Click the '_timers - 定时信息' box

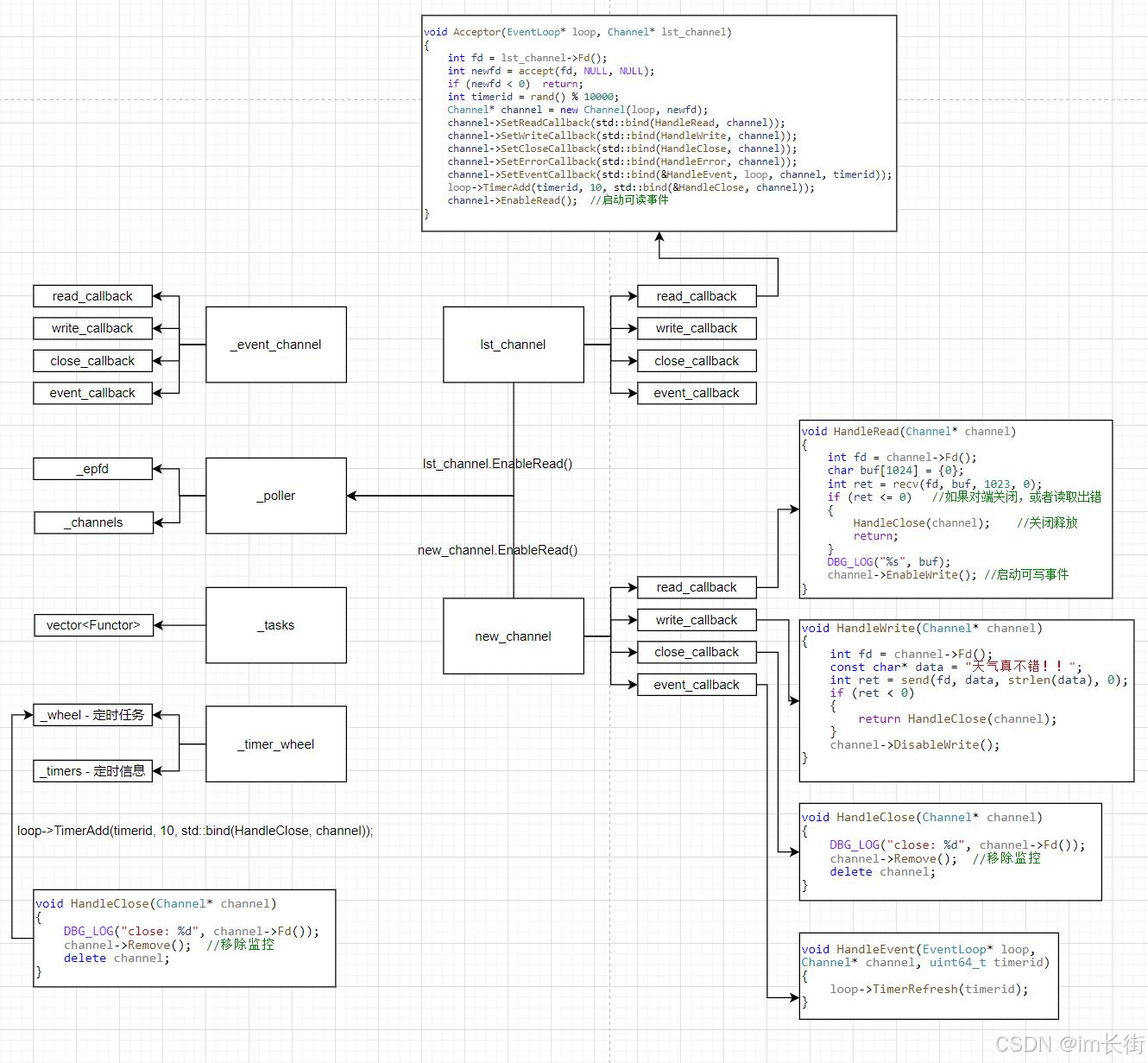click(x=93, y=771)
